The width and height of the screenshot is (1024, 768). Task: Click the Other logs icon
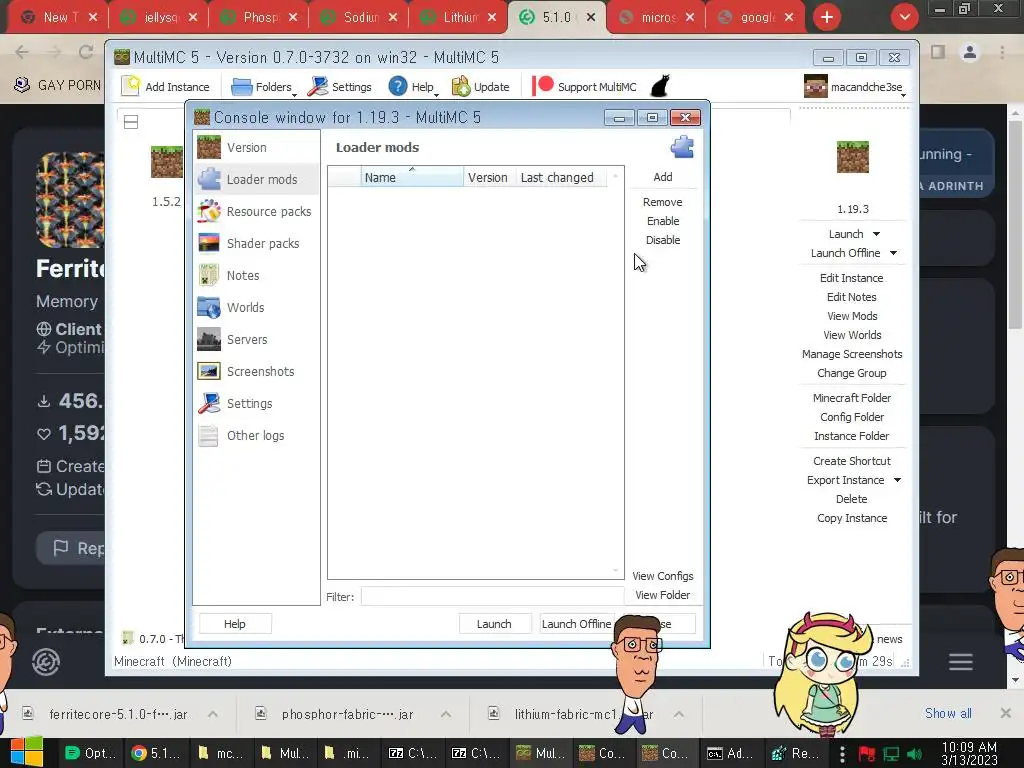pyautogui.click(x=209, y=436)
